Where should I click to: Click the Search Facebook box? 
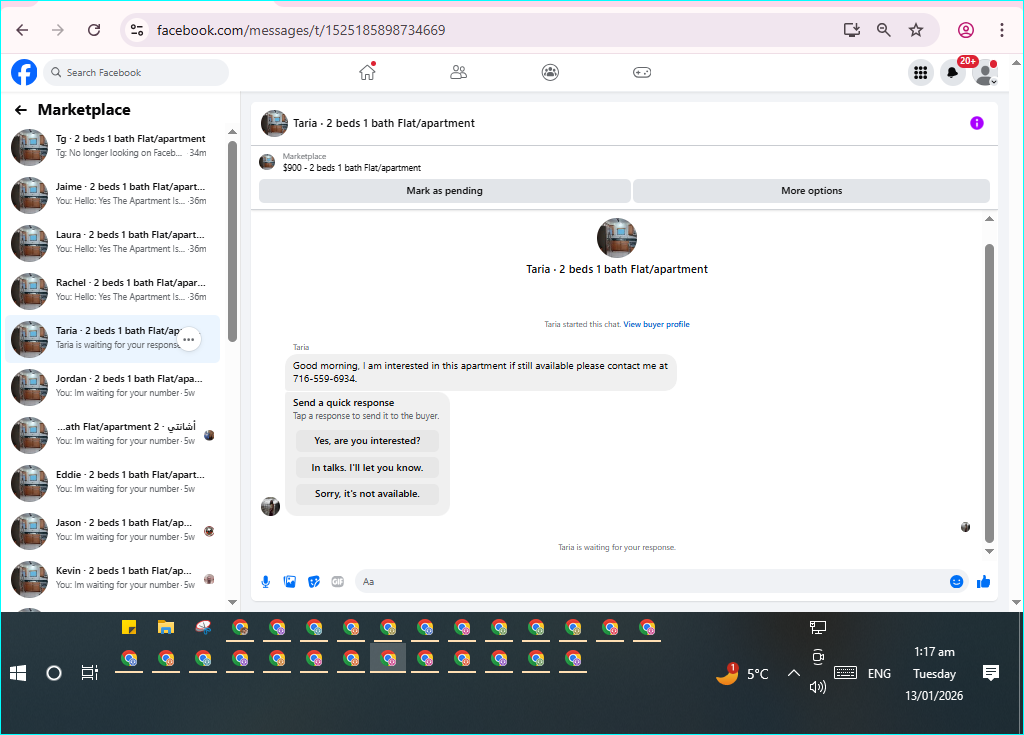coord(136,73)
